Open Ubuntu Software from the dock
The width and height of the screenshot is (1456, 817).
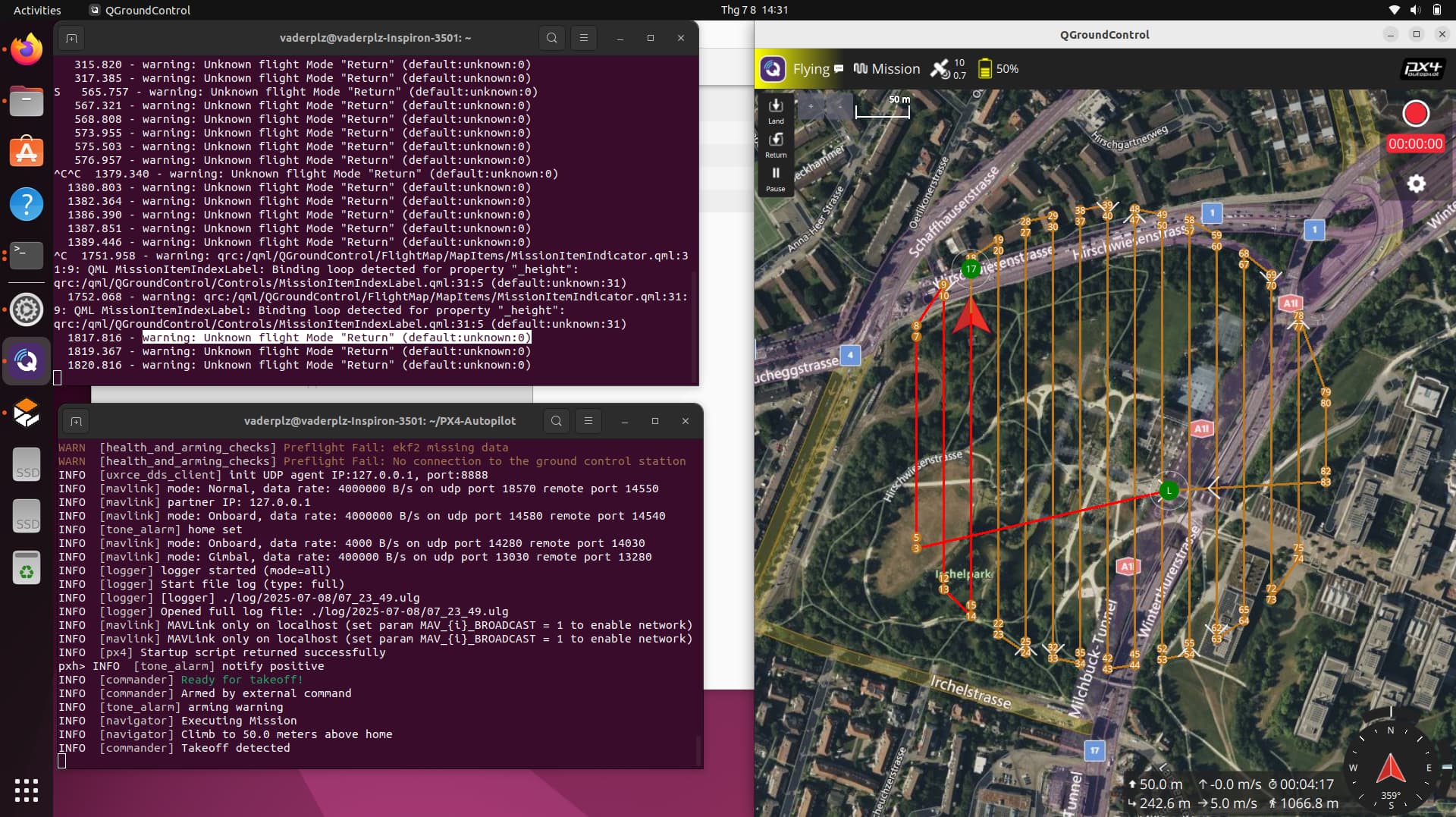coord(27,152)
